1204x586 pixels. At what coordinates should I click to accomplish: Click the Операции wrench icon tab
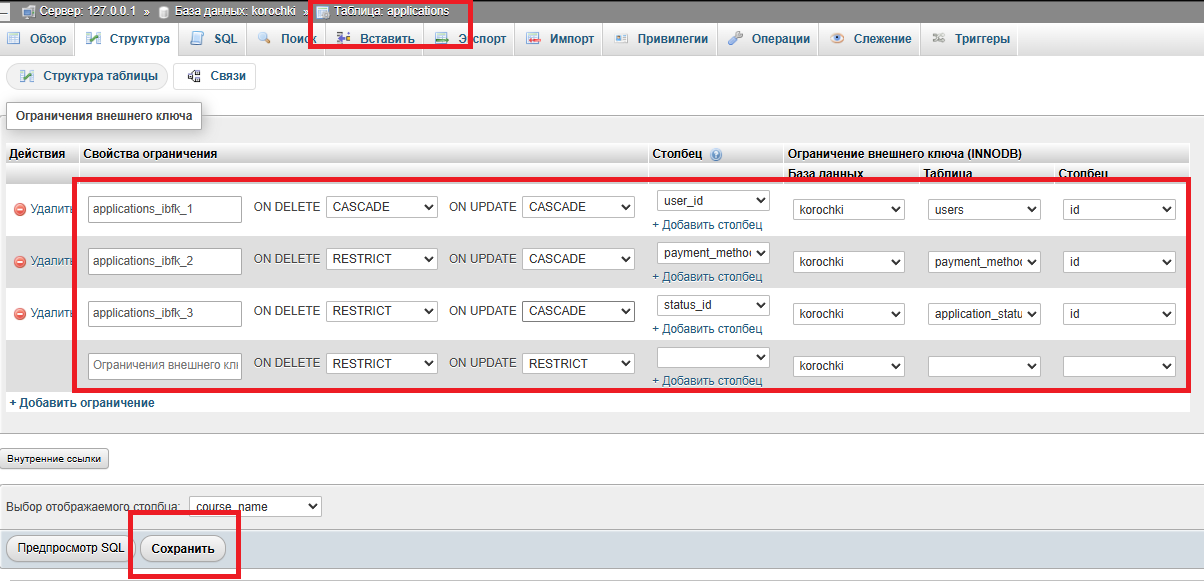(x=735, y=39)
